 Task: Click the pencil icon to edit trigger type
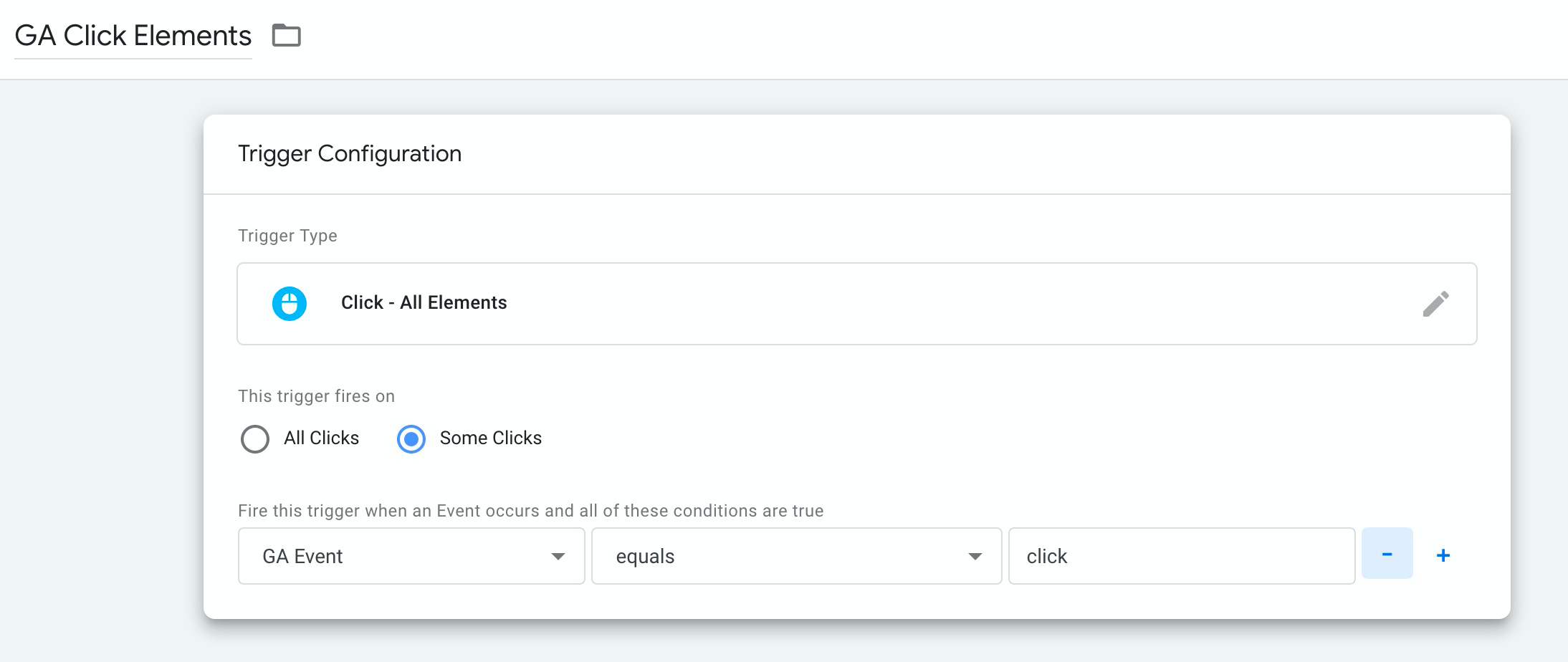pos(1435,304)
